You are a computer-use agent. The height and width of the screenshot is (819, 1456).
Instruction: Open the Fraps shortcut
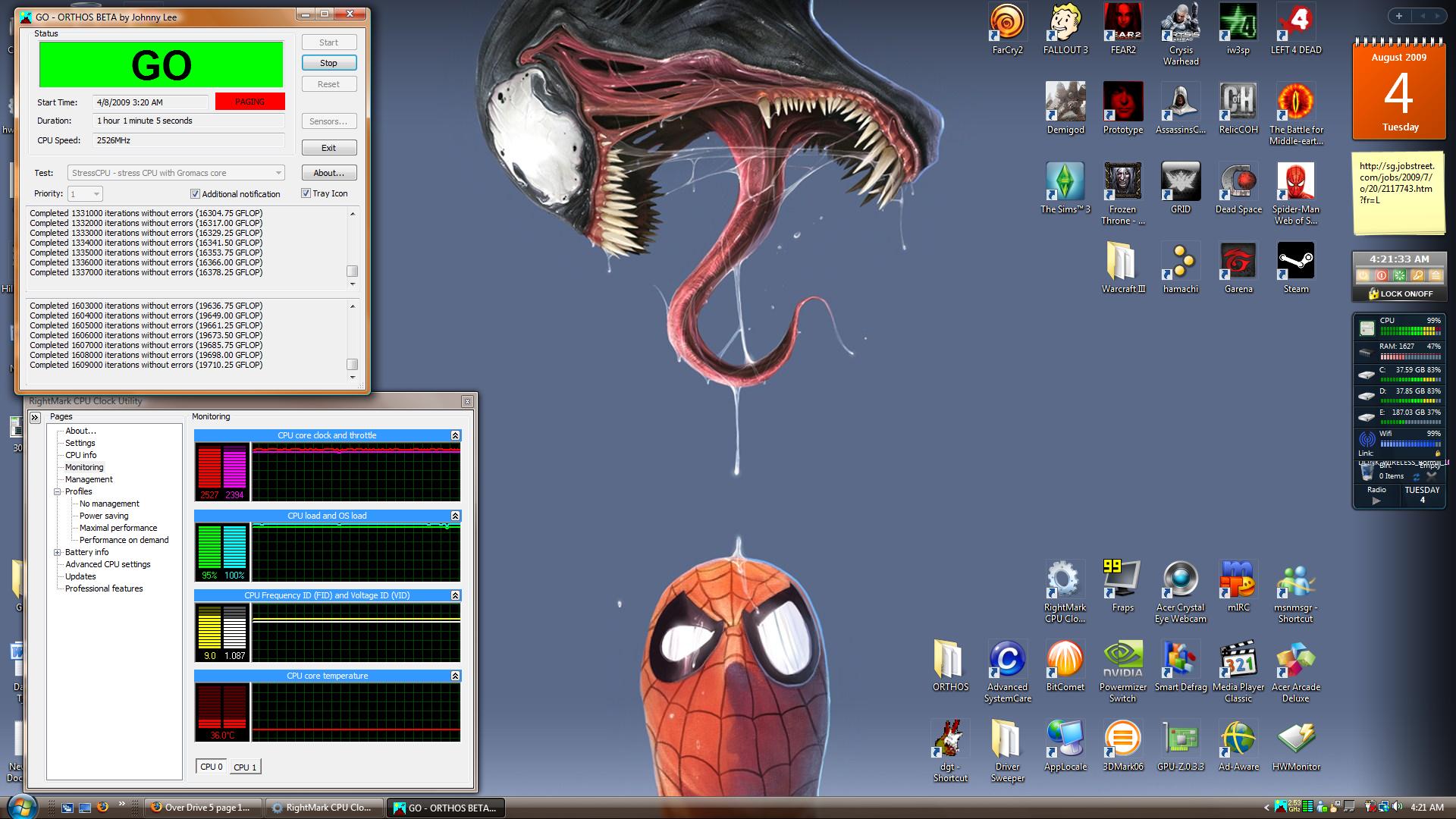[1122, 586]
